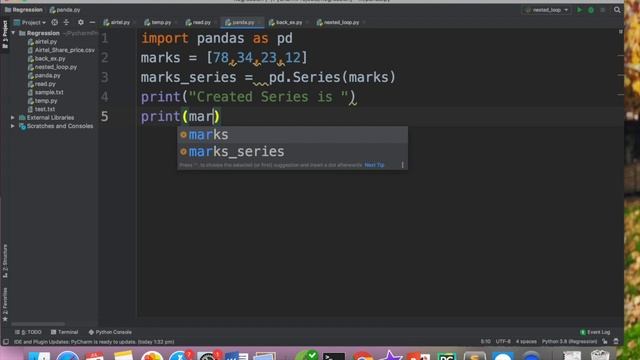Open the Trash in the Dock
Image resolution: width=640 pixels, height=360 pixels.
pos(600,355)
